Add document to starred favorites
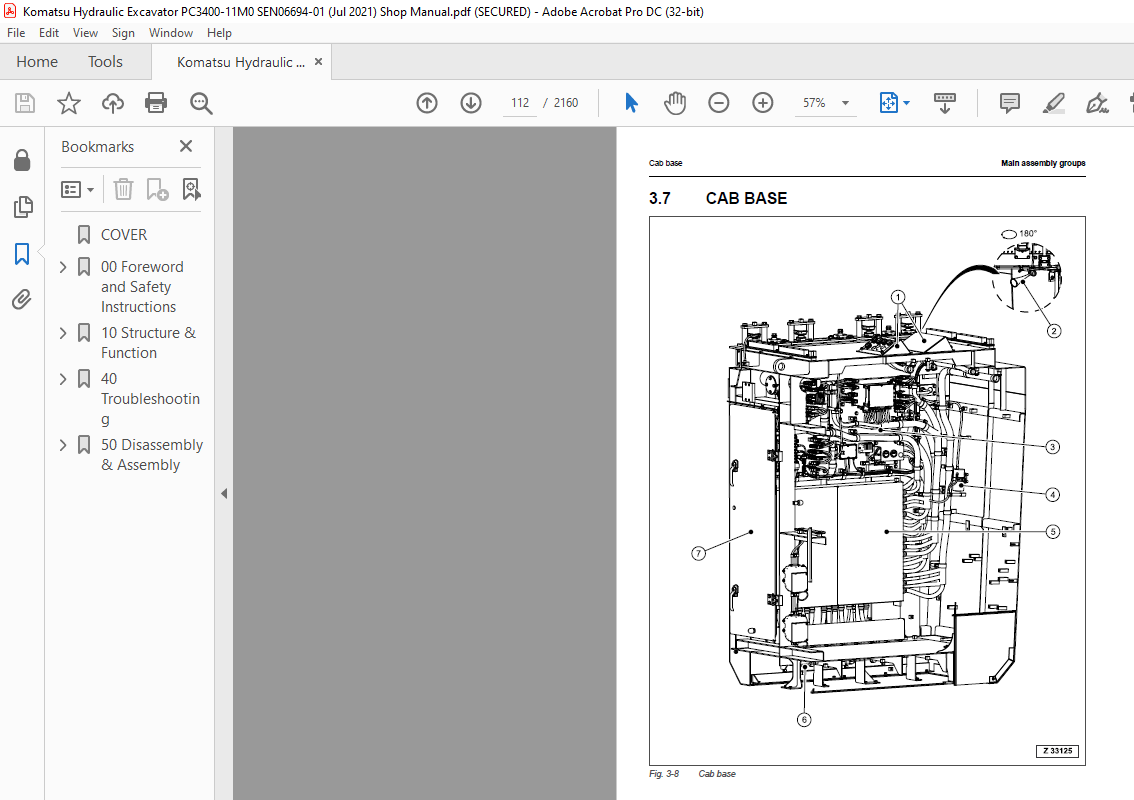Viewport: 1134px width, 800px height. click(69, 103)
